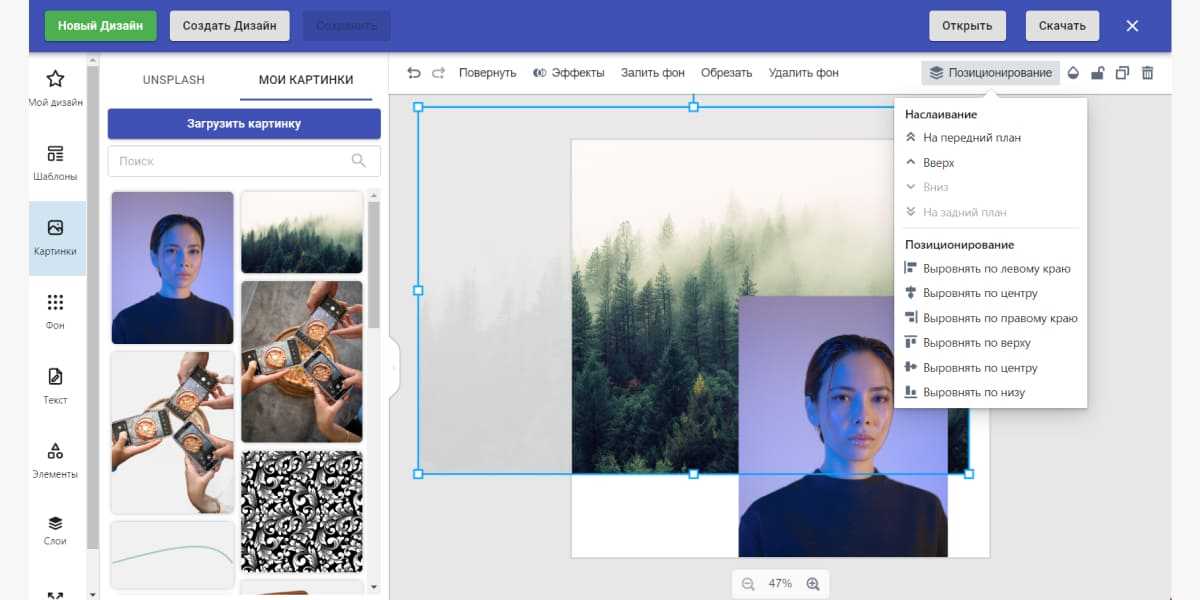This screenshot has width=1200, height=600.
Task: Click the top-left resize handle of selection
Action: (x=418, y=107)
